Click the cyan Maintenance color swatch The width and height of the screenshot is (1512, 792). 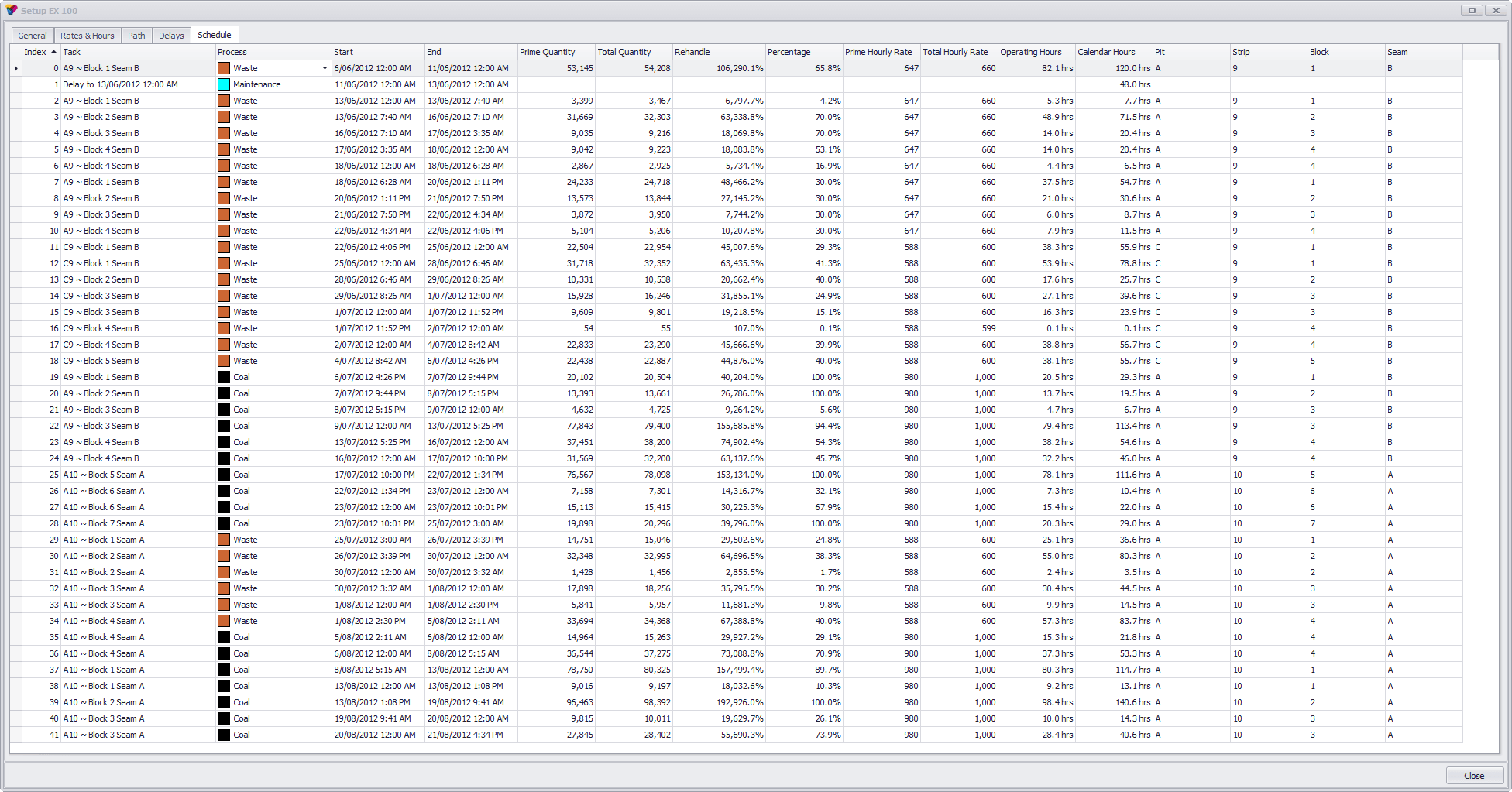tap(224, 84)
